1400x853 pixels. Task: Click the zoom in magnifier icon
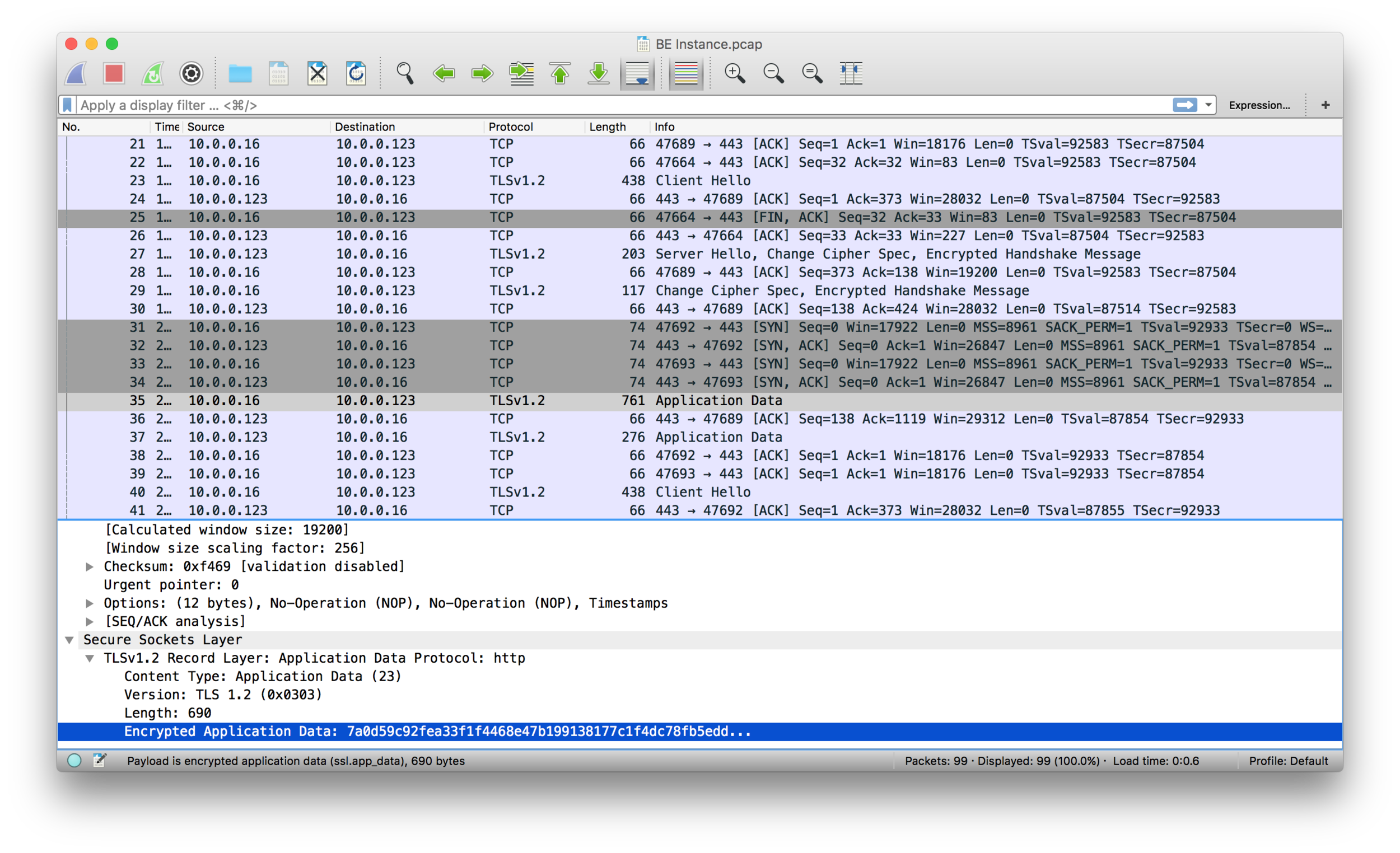(735, 73)
